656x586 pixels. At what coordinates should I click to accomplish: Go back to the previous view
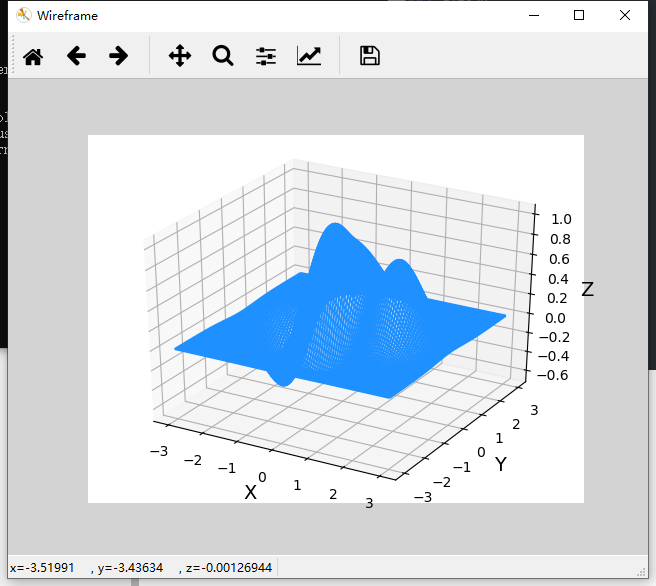[x=76, y=56]
